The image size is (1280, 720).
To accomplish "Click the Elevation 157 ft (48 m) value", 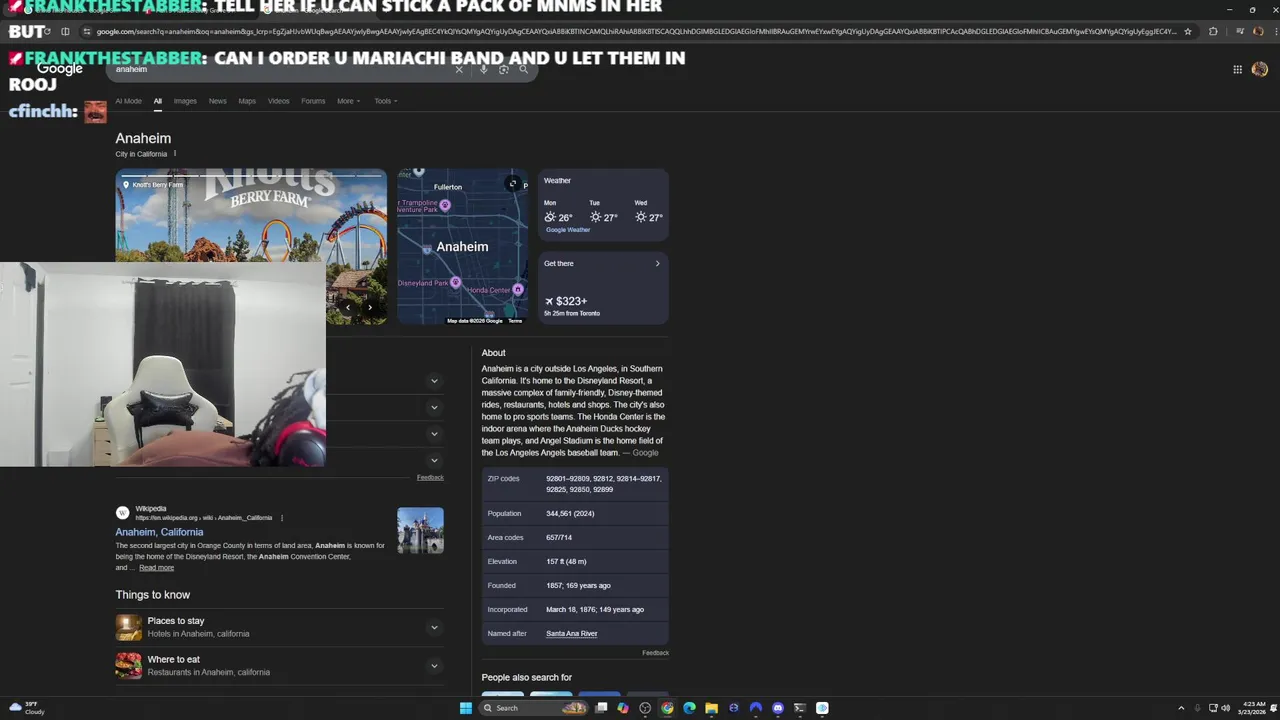I will [x=566, y=561].
